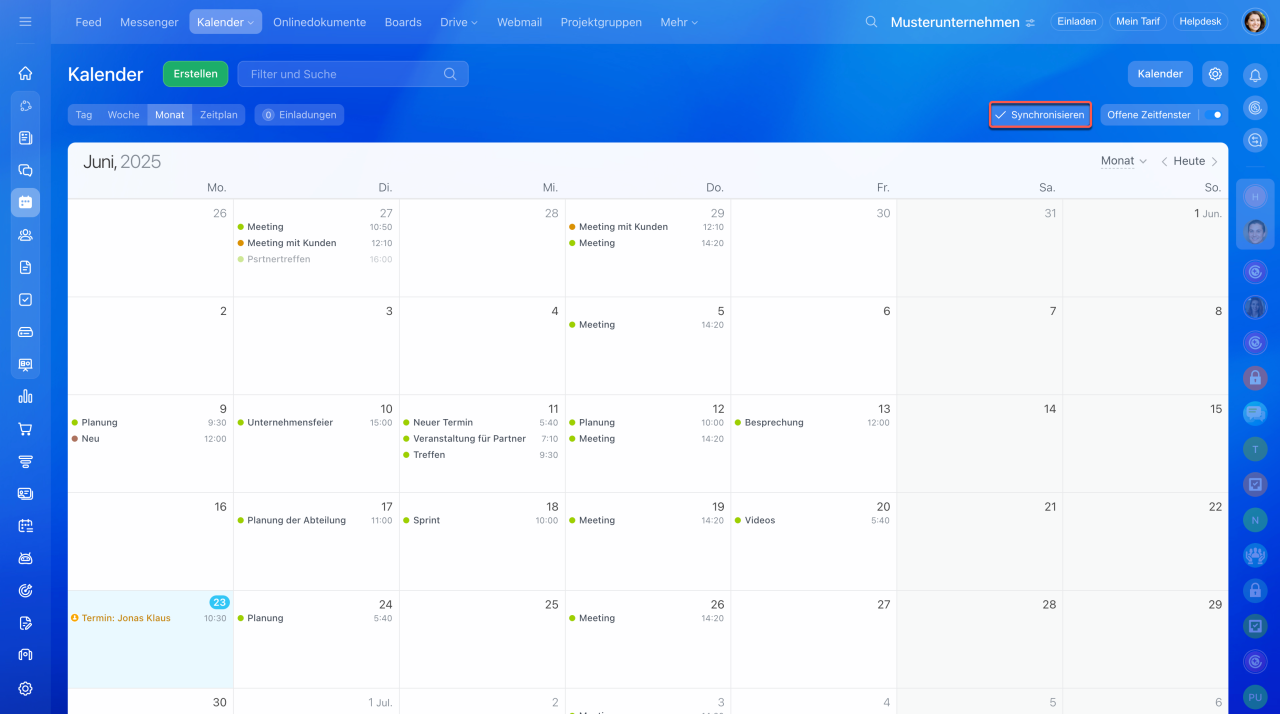
Task: Expand the Mehr menu
Action: [679, 22]
